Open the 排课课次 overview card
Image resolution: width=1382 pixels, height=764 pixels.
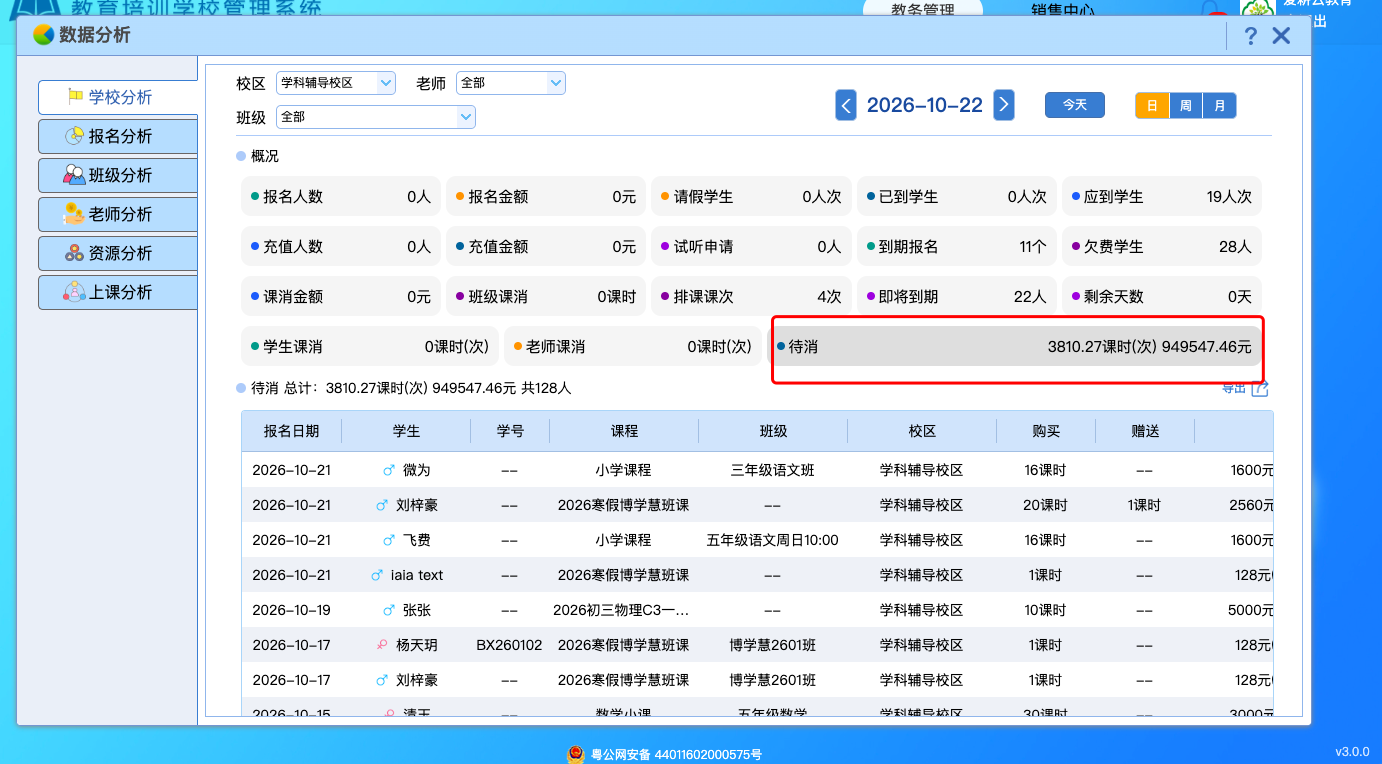[x=751, y=296]
